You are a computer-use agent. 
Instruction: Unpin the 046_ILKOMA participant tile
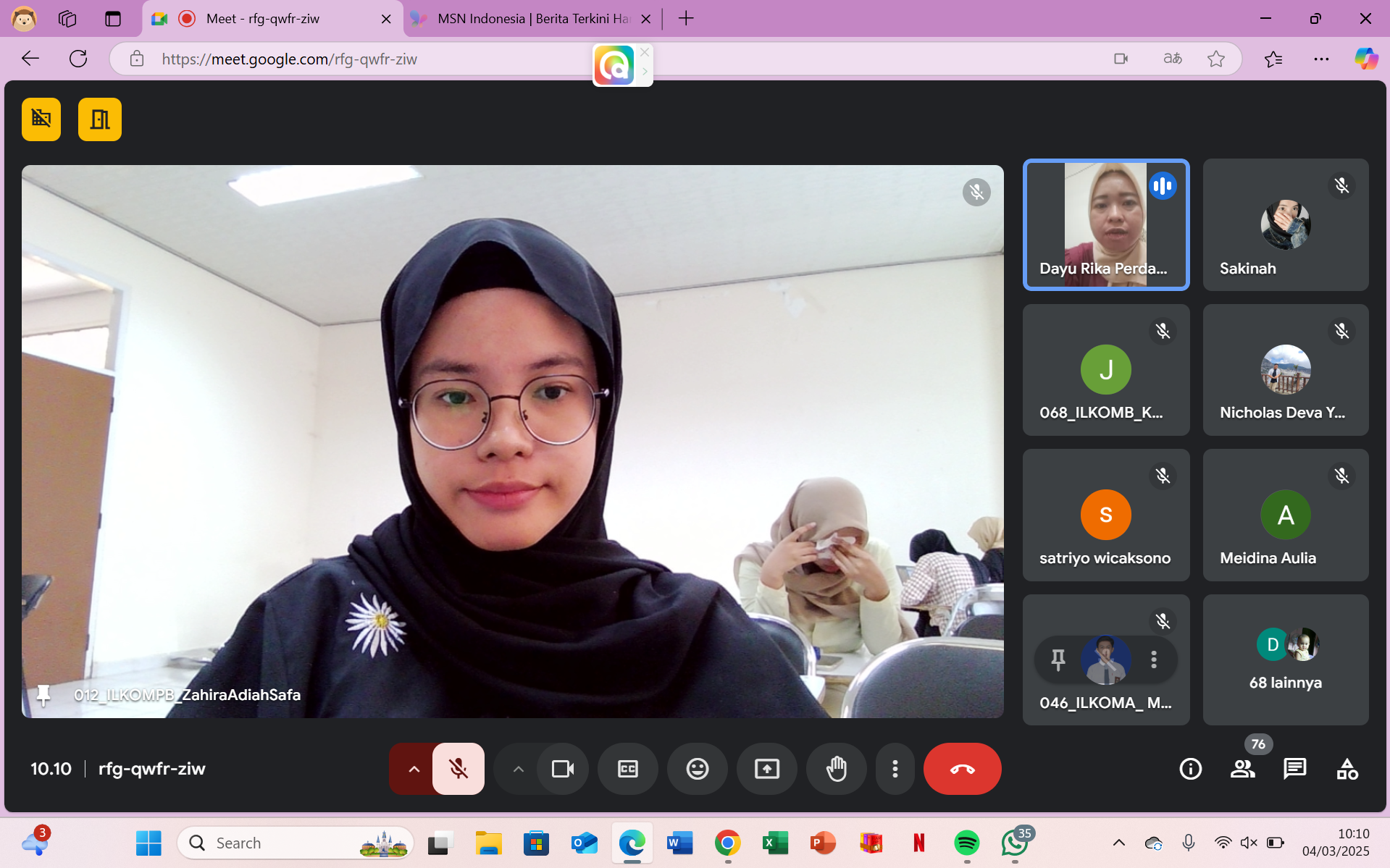coord(1058,660)
